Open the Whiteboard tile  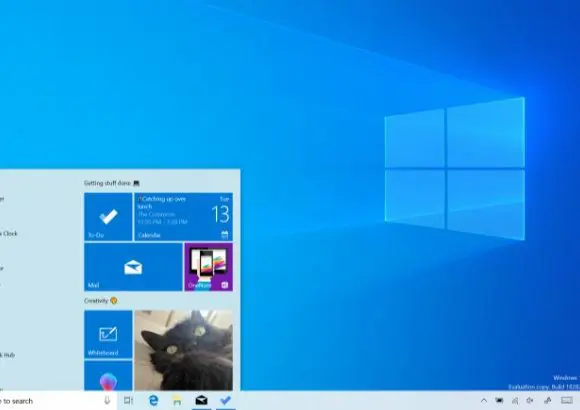pyautogui.click(x=108, y=334)
